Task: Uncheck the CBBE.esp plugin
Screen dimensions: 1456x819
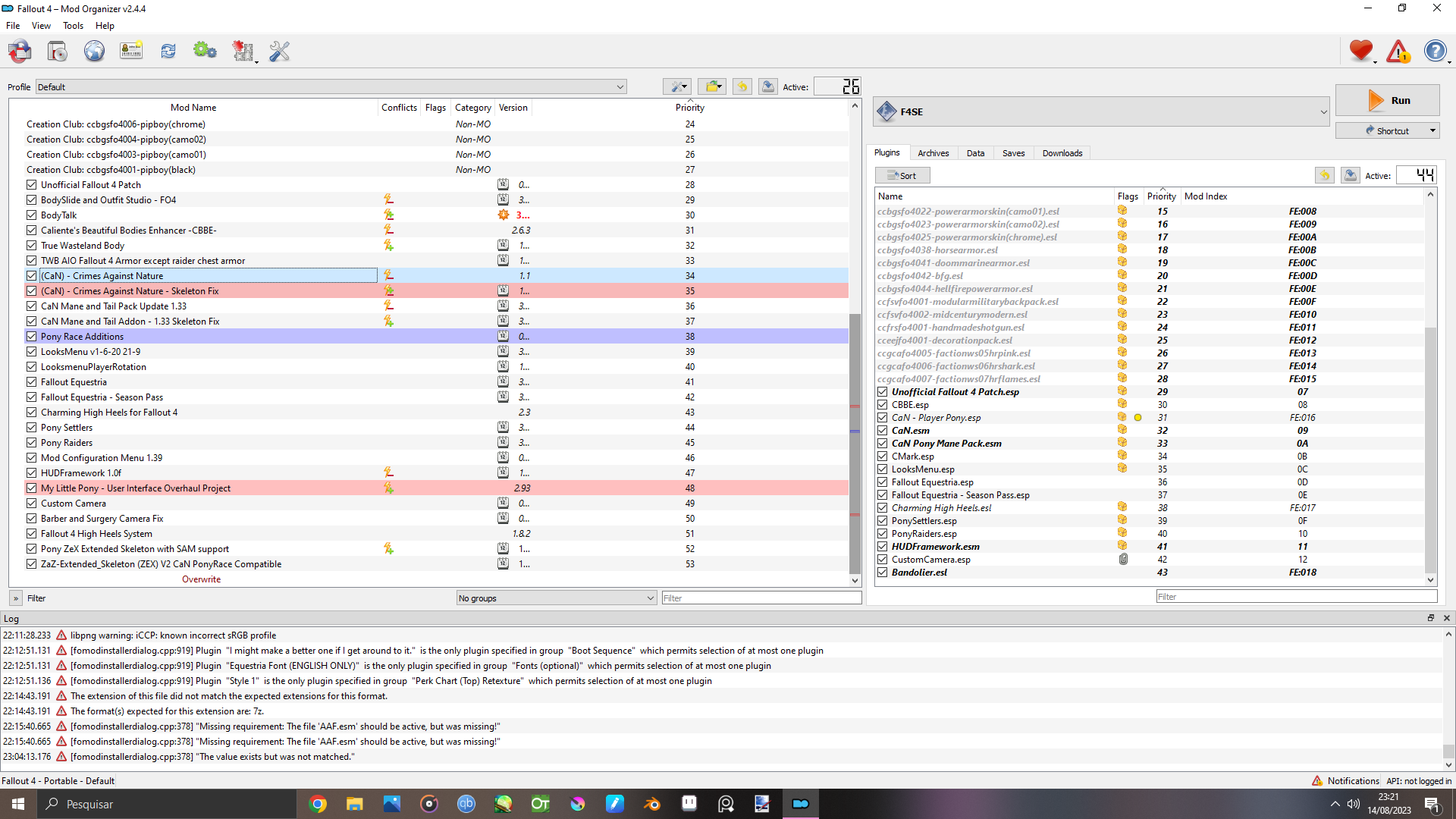Action: [x=883, y=405]
